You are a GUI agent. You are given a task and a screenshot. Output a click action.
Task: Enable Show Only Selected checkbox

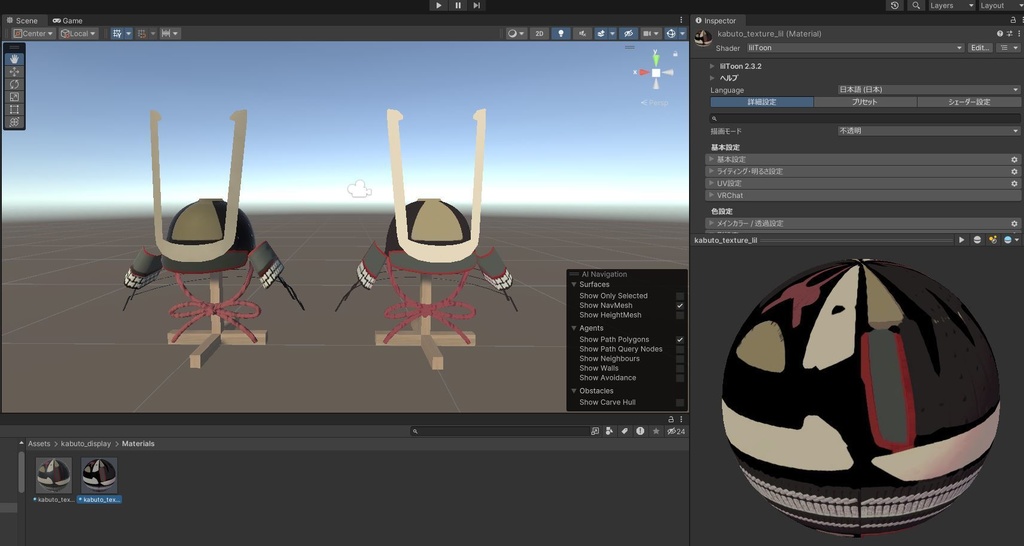click(680, 296)
